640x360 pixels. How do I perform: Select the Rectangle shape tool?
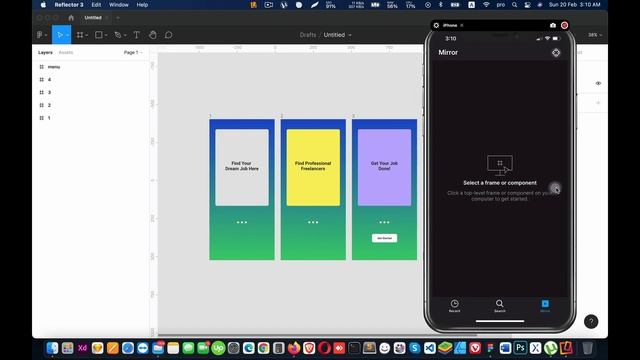98,35
